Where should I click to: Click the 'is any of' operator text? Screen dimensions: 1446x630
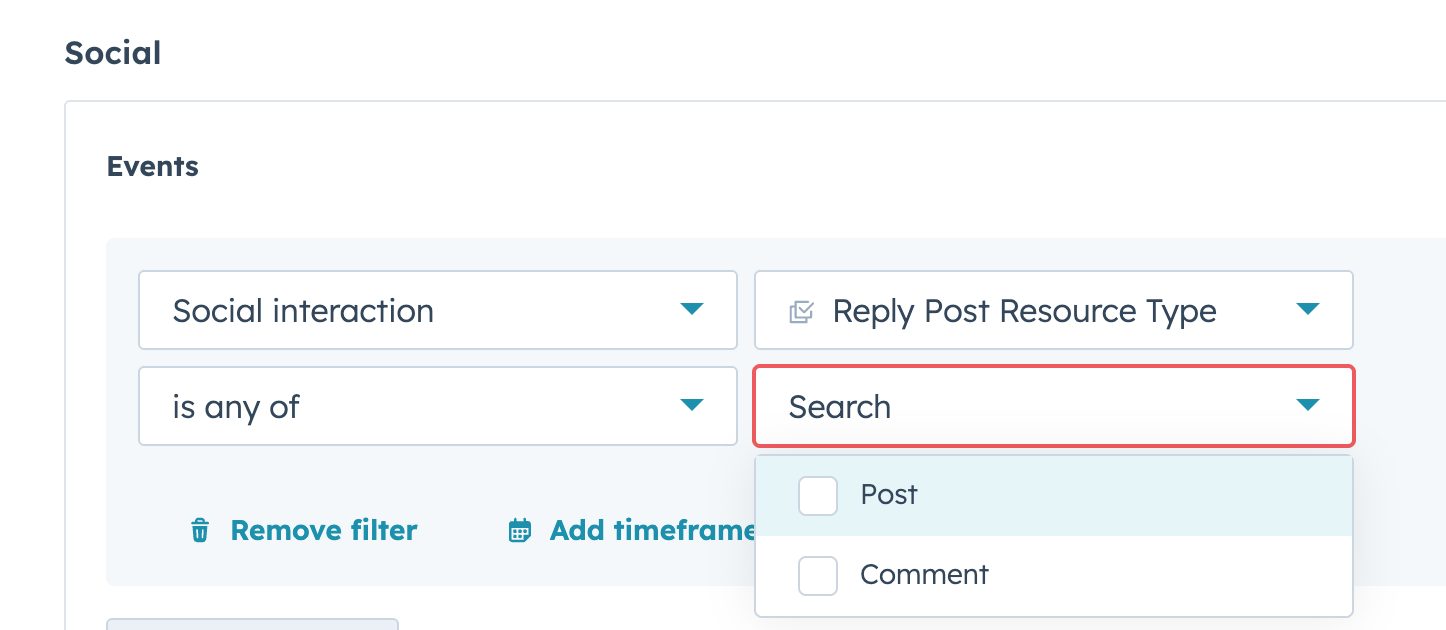tap(236, 407)
